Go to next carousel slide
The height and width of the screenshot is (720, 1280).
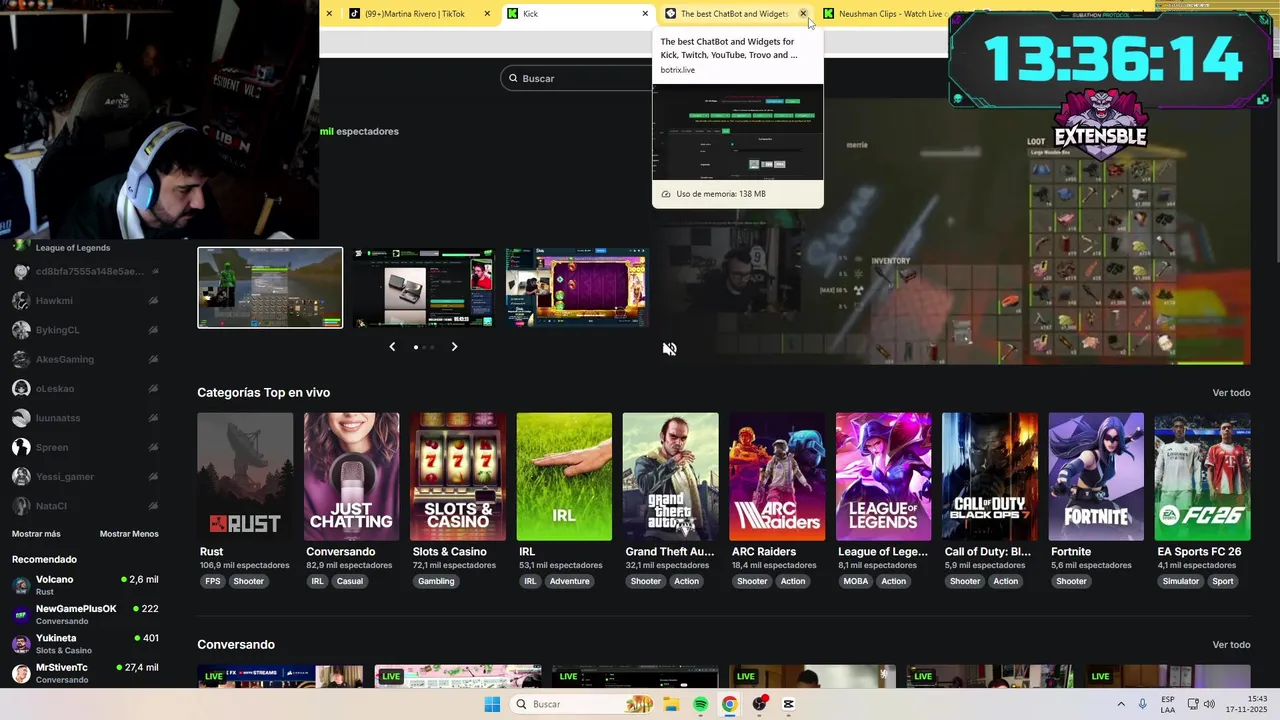point(454,347)
